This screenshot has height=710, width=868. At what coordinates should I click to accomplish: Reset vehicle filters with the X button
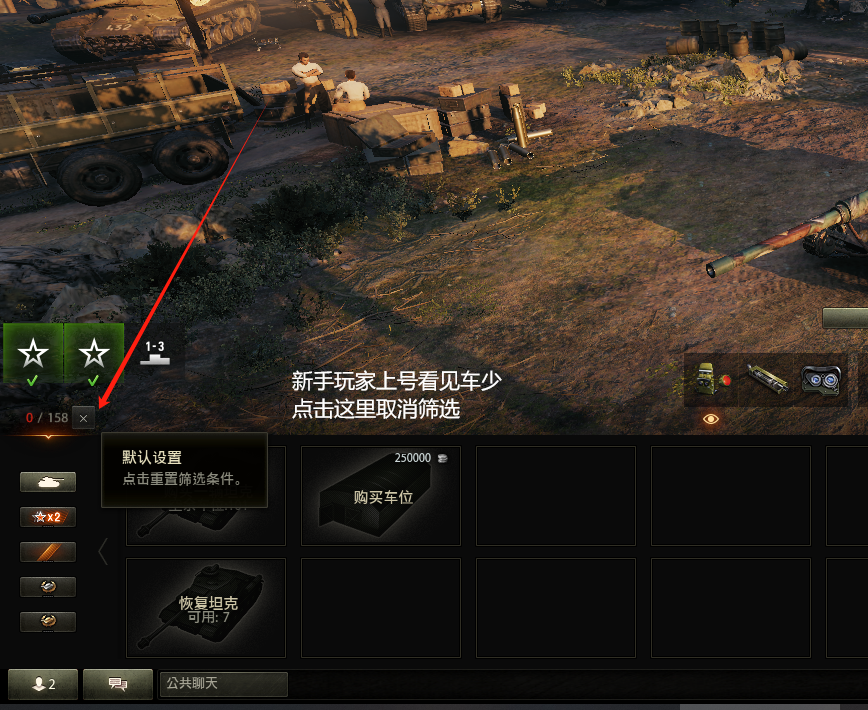click(x=83, y=418)
